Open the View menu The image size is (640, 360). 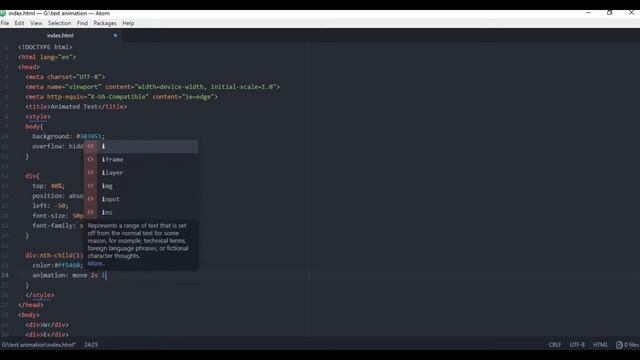click(x=36, y=23)
